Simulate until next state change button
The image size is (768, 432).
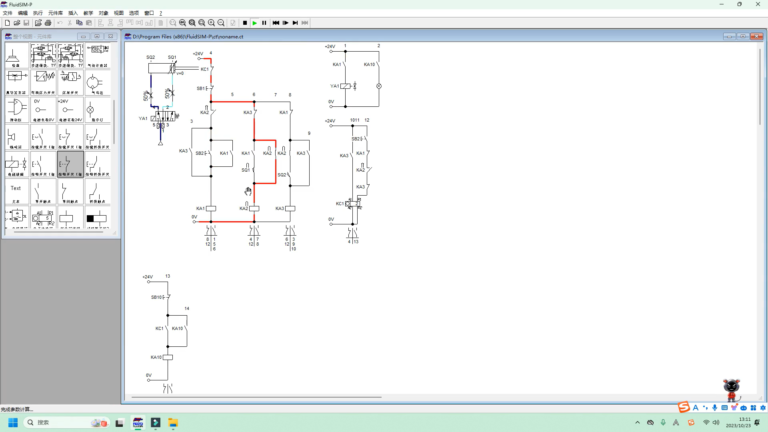tap(295, 23)
